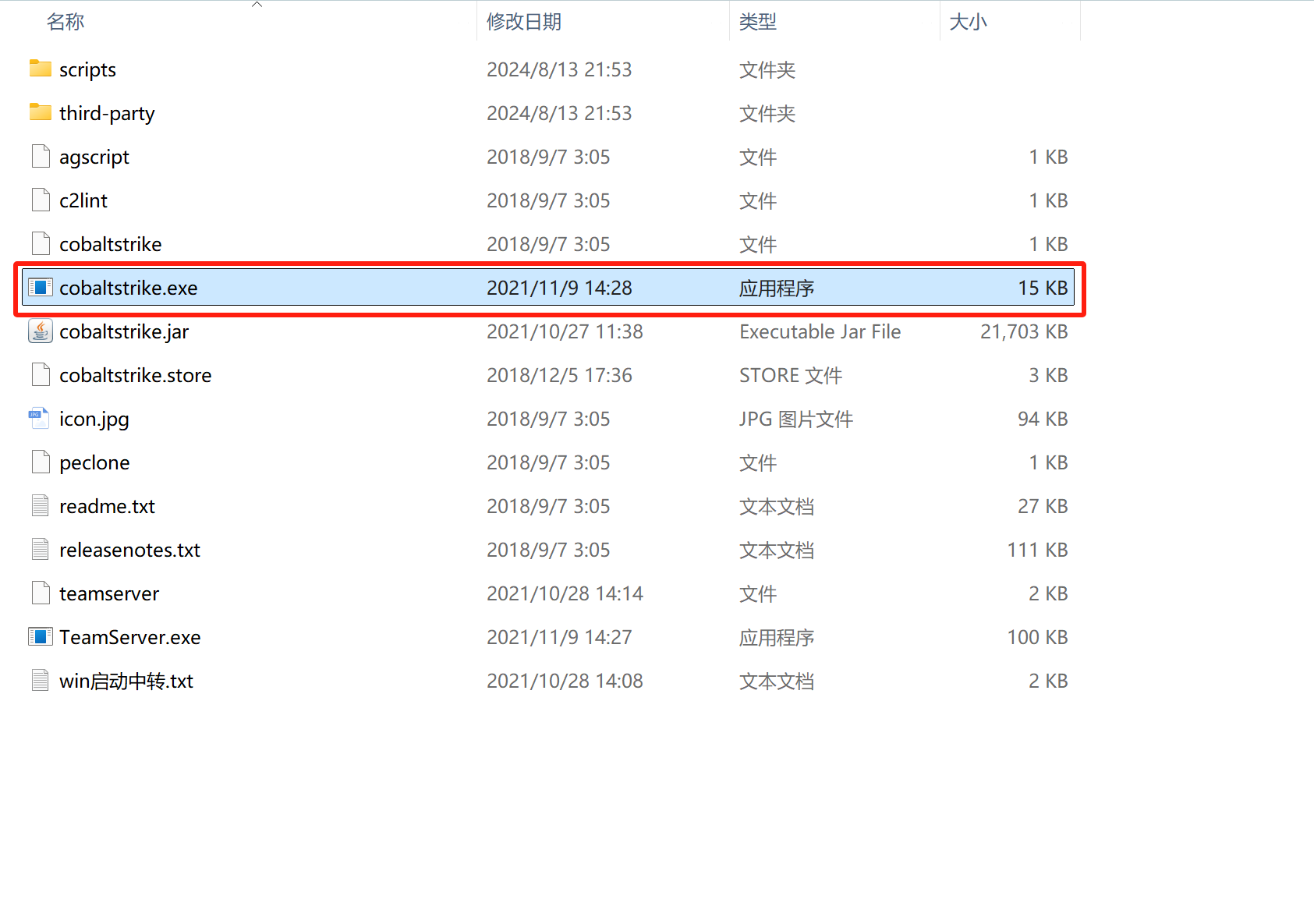
Task: Click the c2lint file icon
Action: point(41,200)
